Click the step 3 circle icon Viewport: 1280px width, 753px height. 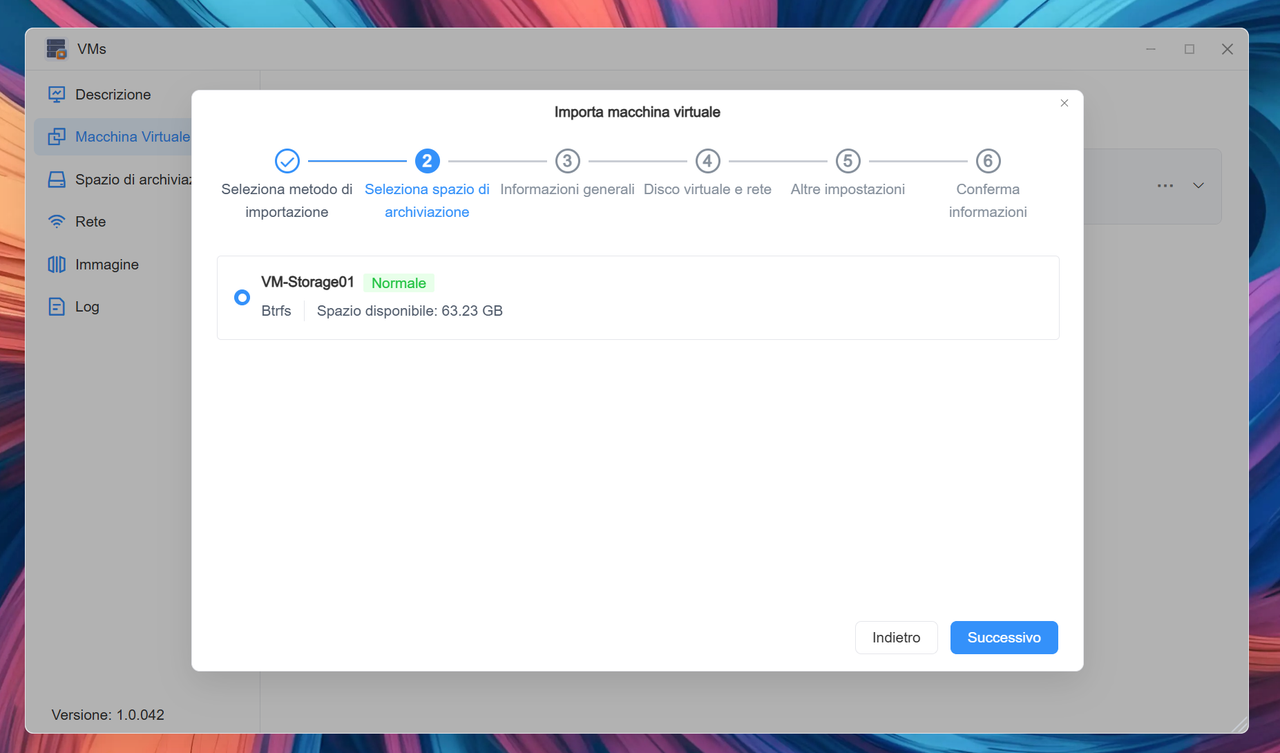pos(567,160)
